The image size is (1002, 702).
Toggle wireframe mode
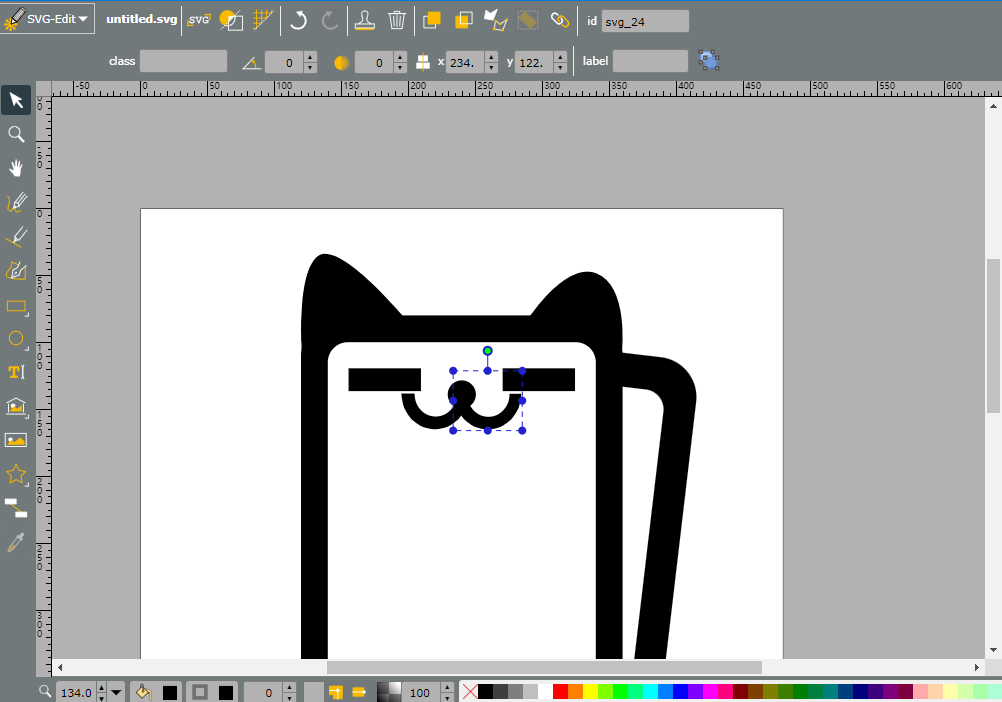coord(231,20)
